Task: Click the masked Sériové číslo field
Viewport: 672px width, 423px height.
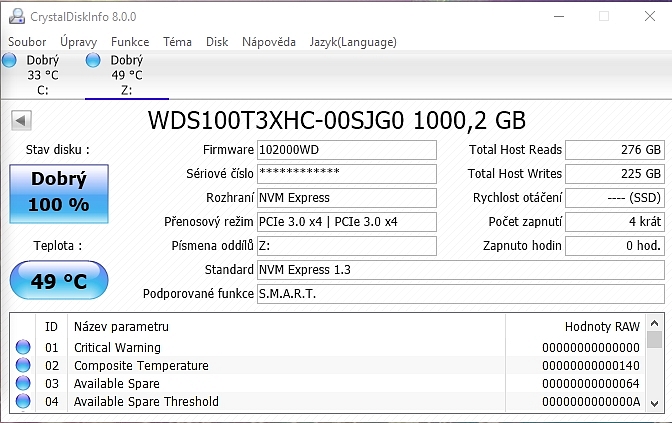Action: coord(347,174)
